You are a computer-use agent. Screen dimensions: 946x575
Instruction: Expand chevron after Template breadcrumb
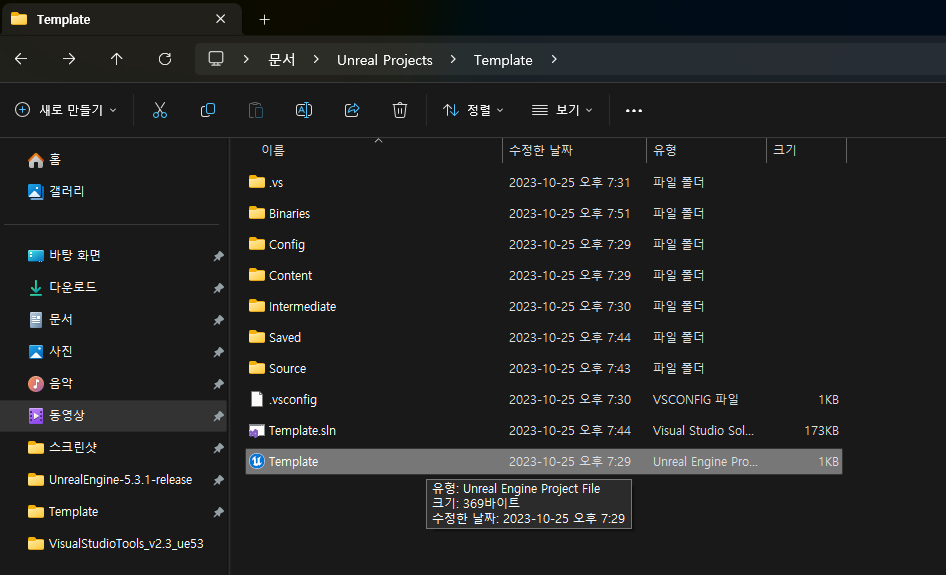coord(553,59)
